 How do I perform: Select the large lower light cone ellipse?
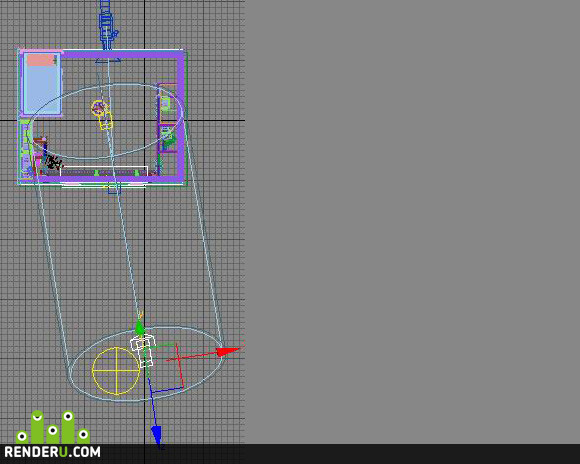pyautogui.click(x=146, y=363)
